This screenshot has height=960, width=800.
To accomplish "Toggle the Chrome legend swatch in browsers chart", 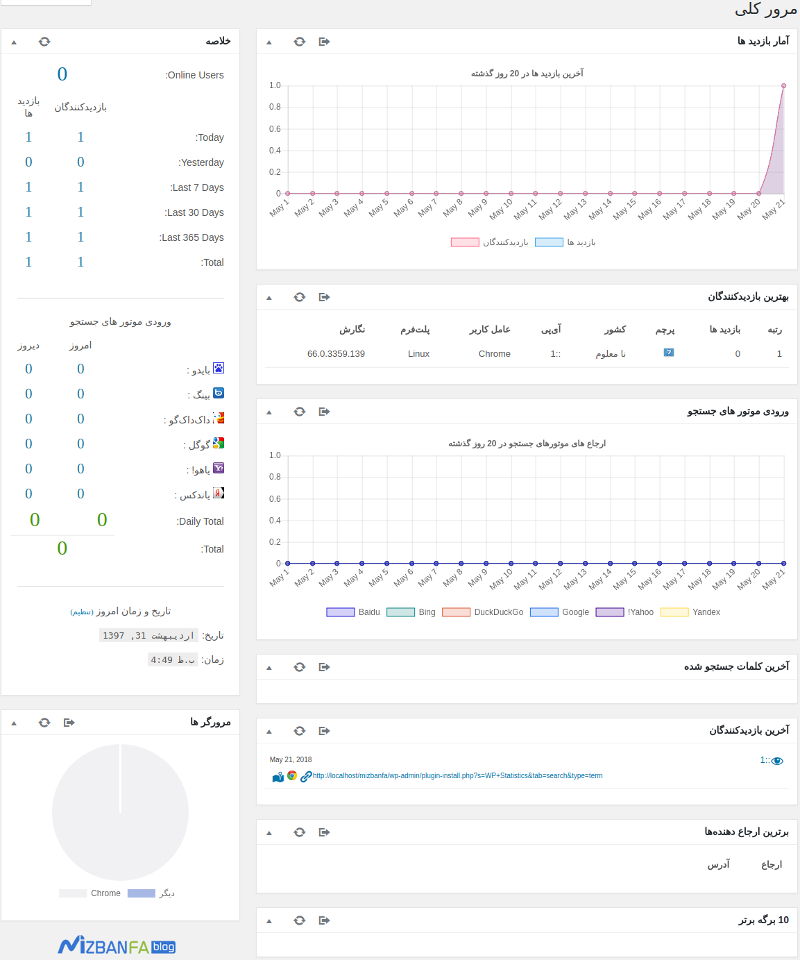I will click(x=73, y=893).
